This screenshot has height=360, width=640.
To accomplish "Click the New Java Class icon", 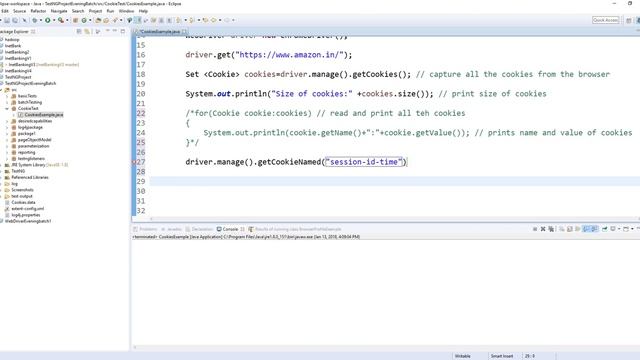I will 84,20.
